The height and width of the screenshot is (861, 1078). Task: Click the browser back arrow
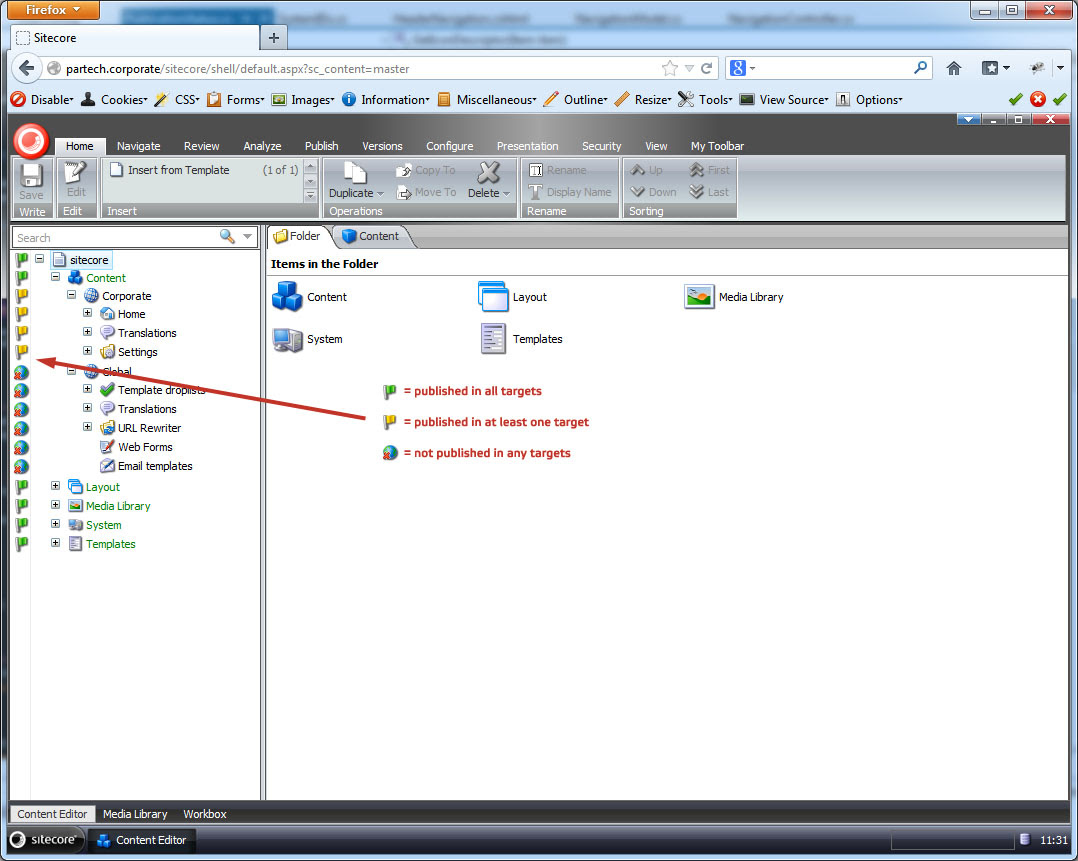point(27,68)
